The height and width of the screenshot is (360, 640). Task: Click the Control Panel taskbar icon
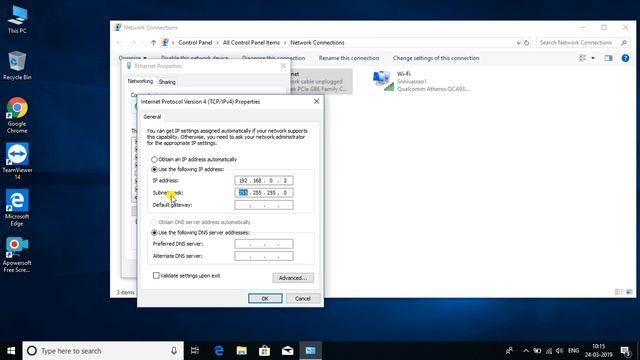tap(310, 351)
